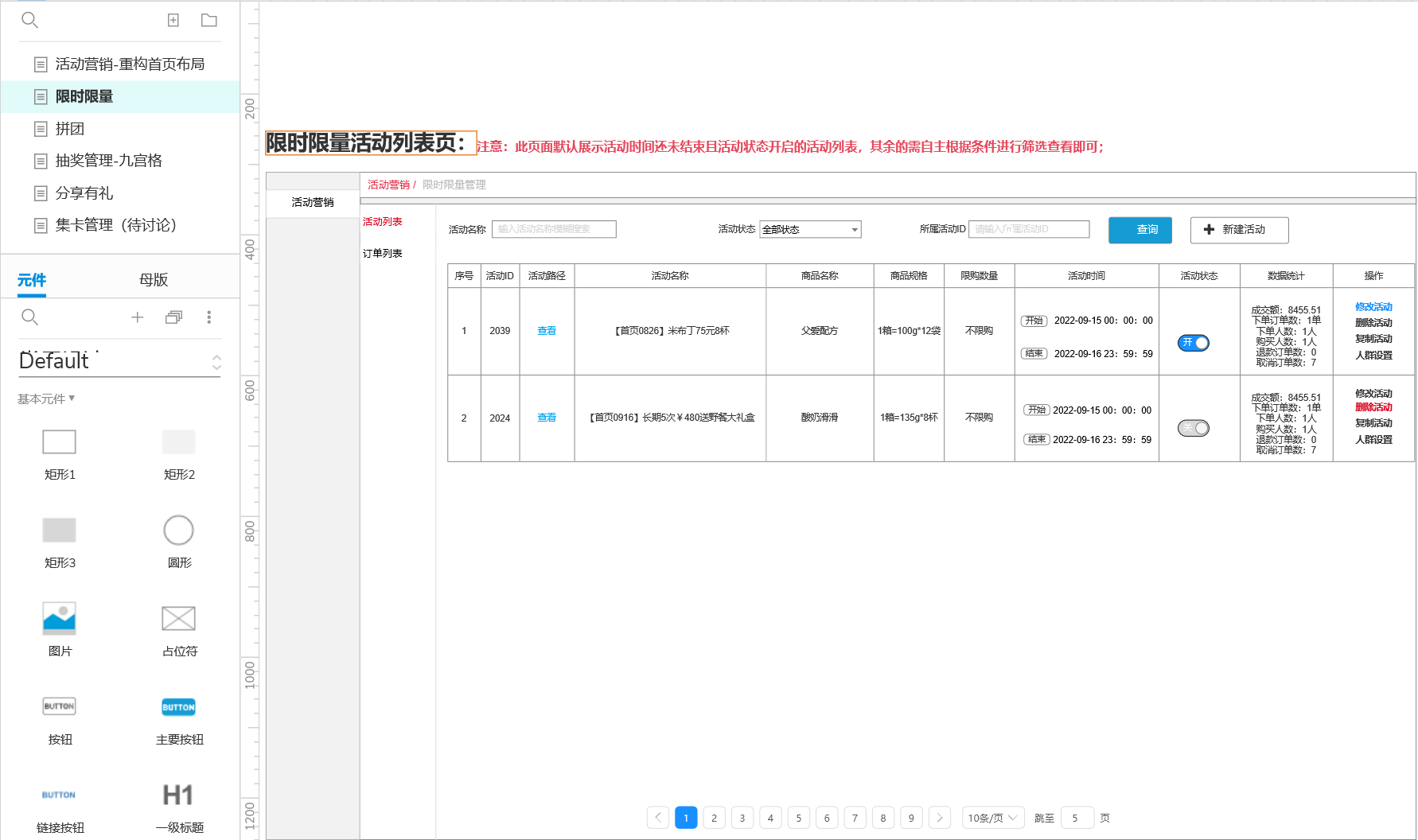Click the 限时限量活动列表页 heading text

(371, 143)
